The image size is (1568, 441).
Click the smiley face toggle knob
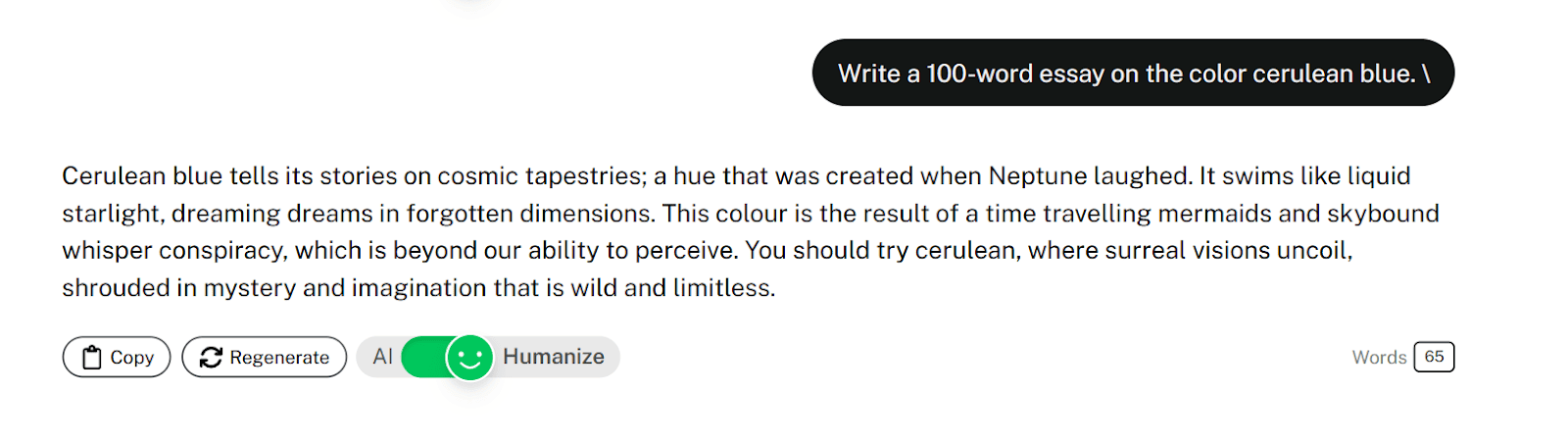coord(470,357)
